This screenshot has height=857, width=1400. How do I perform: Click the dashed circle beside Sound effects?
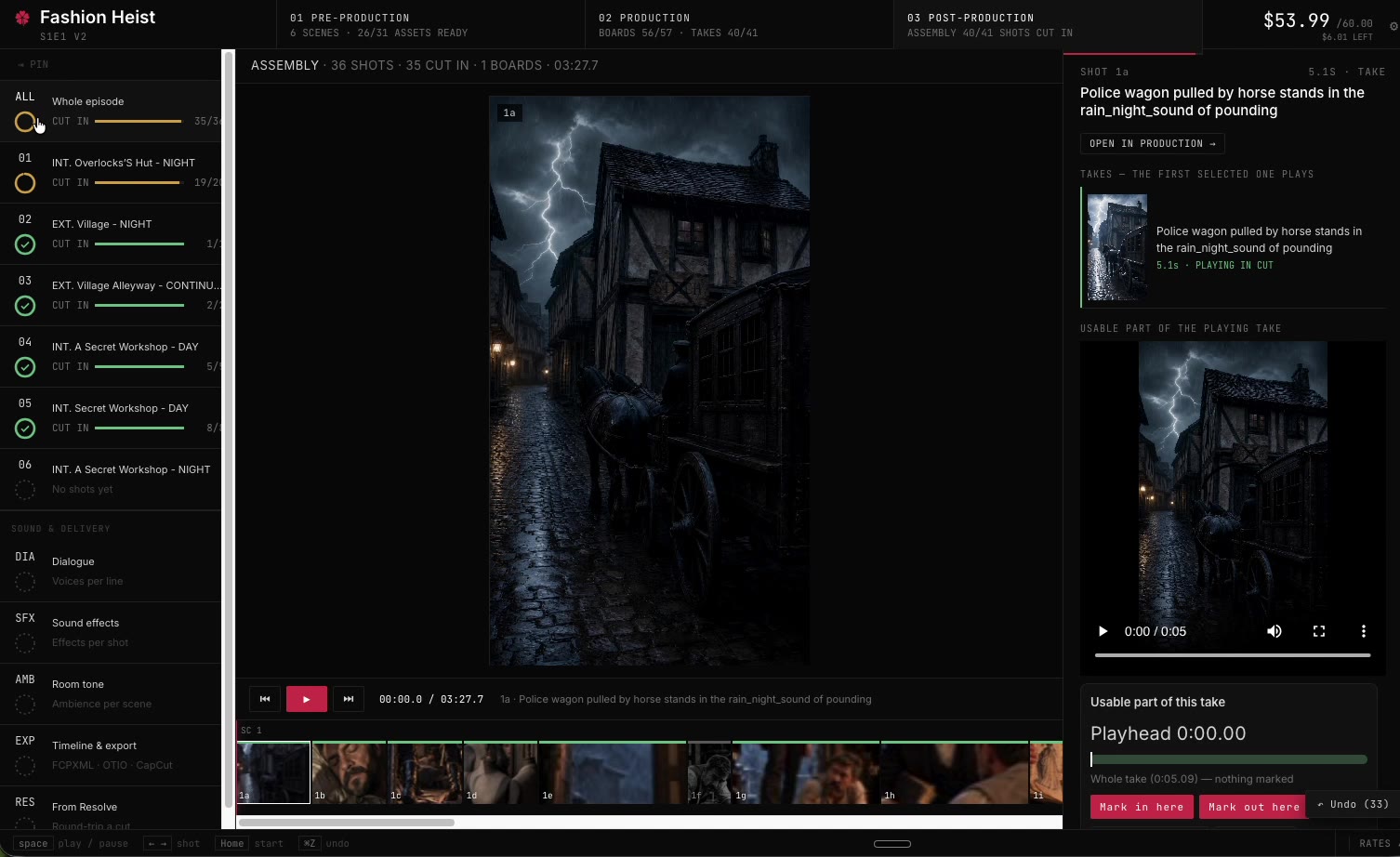click(25, 643)
